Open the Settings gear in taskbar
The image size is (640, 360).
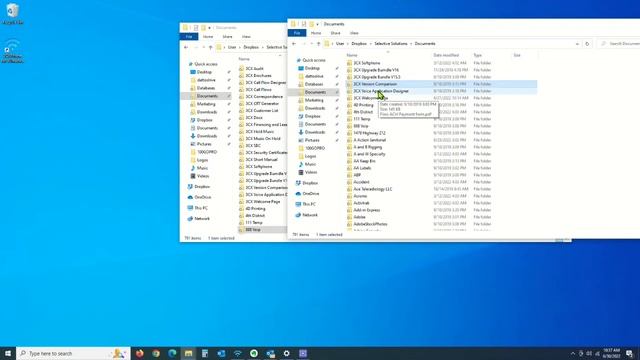pos(287,353)
